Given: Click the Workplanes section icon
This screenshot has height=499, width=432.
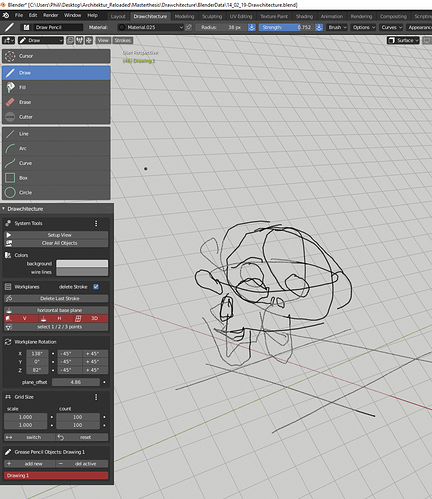Looking at the screenshot, I should (x=8, y=287).
